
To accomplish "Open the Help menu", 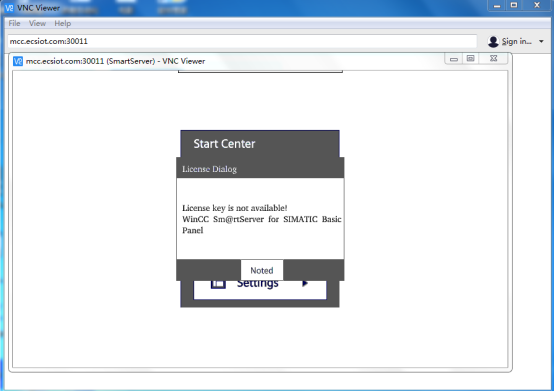I will point(63,23).
